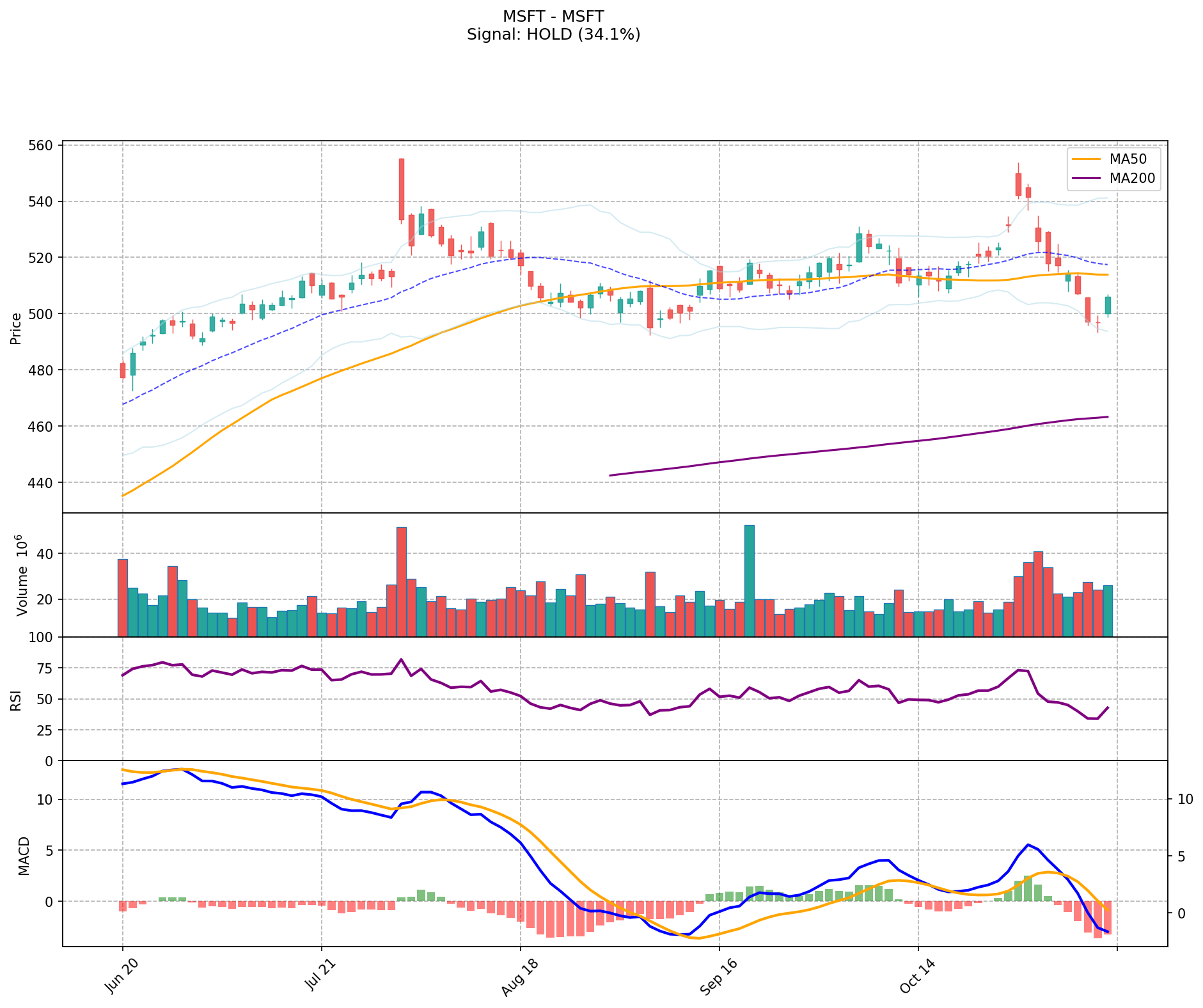Click the 75 tick label on RSI axis
Viewport: 1203px width, 1008px height.
(46, 668)
